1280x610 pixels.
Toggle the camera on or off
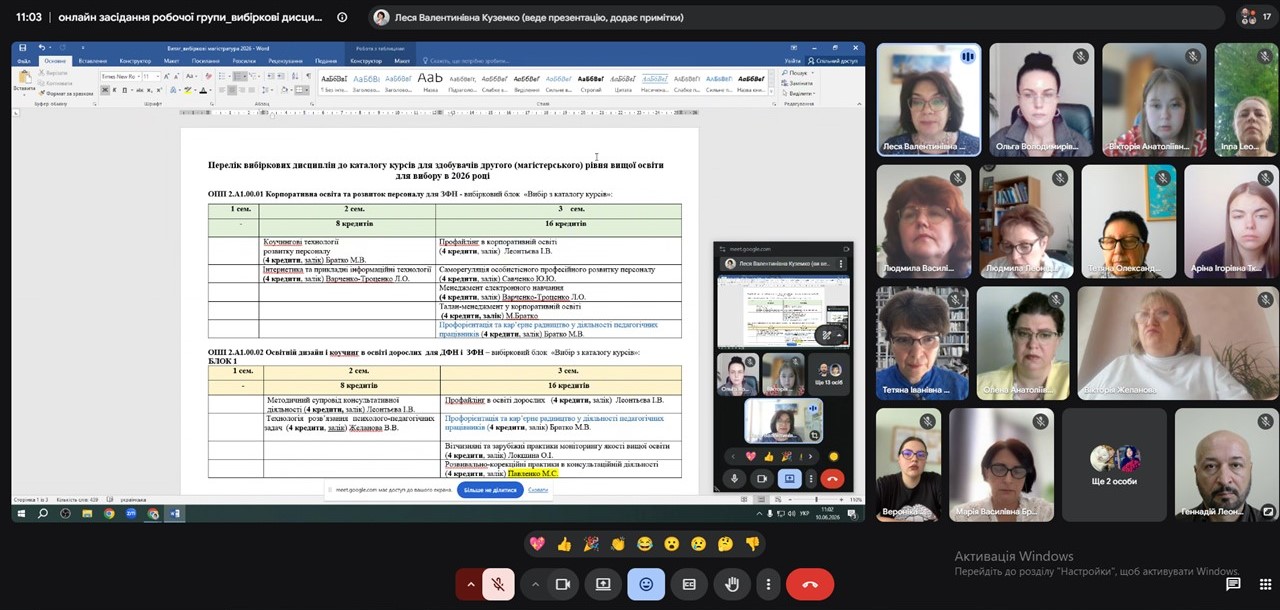click(x=562, y=584)
